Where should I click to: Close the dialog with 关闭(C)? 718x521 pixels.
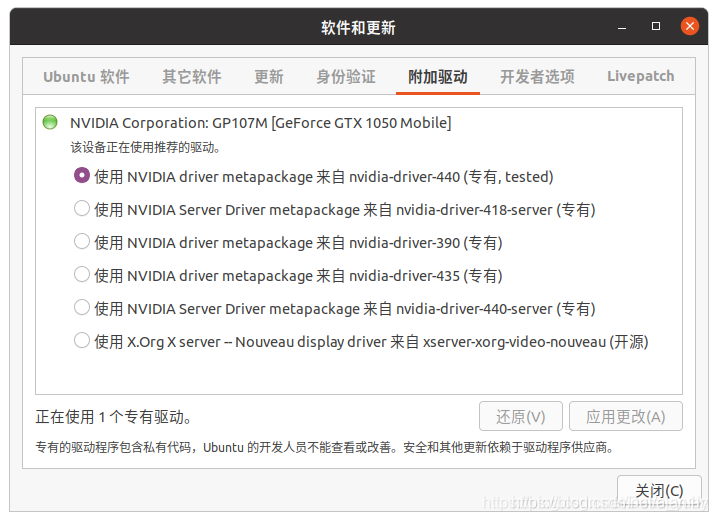tap(659, 491)
